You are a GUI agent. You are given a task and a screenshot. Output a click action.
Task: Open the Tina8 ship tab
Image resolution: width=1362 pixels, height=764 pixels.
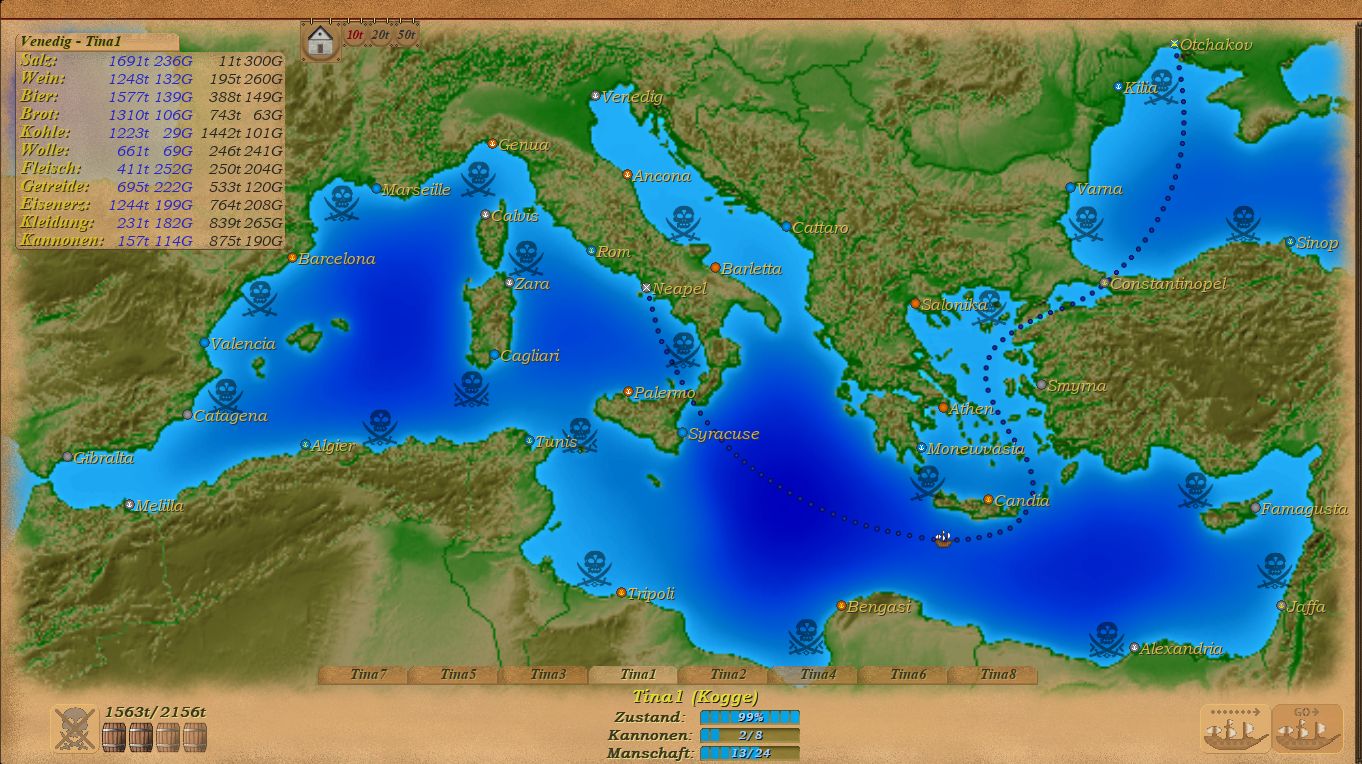click(997, 675)
